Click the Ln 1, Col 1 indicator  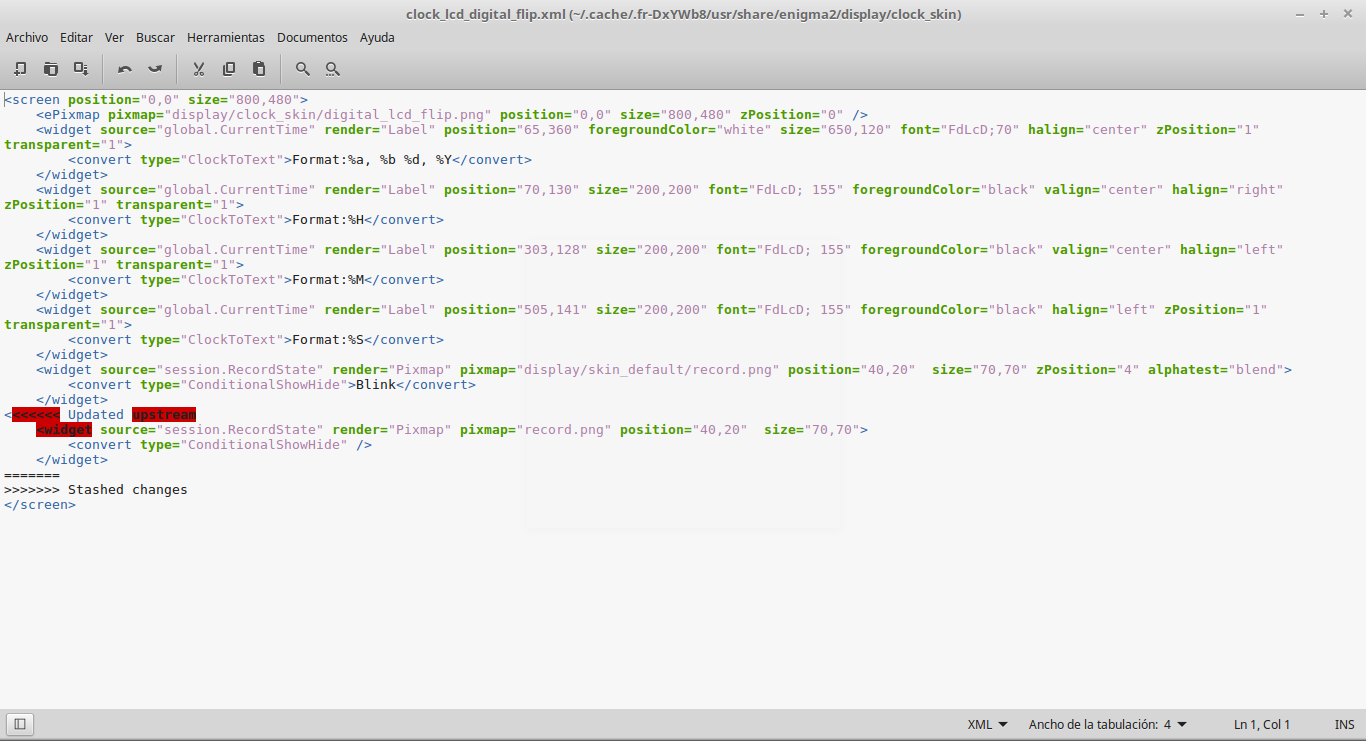(1262, 724)
